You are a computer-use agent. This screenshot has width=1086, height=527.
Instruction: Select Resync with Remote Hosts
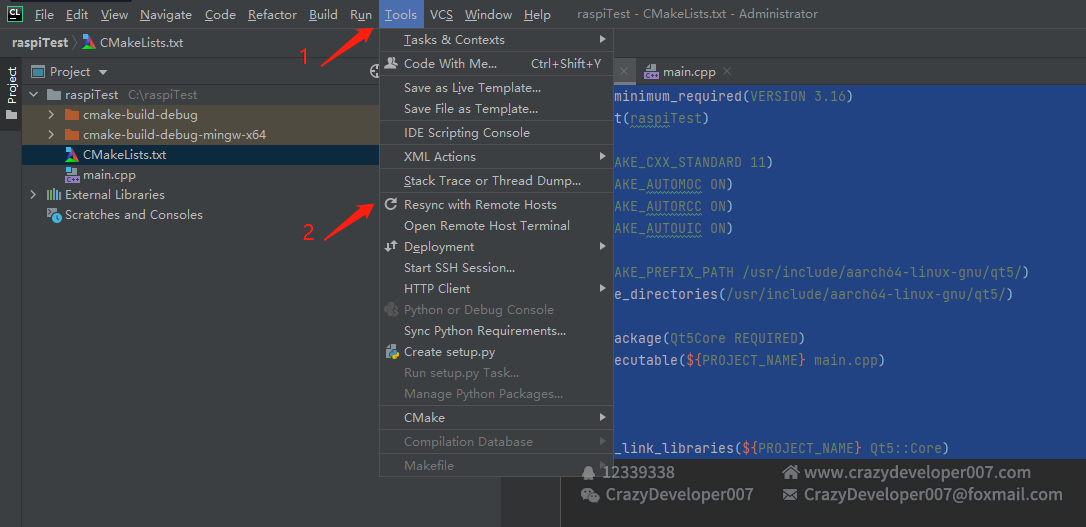[x=497, y=205]
